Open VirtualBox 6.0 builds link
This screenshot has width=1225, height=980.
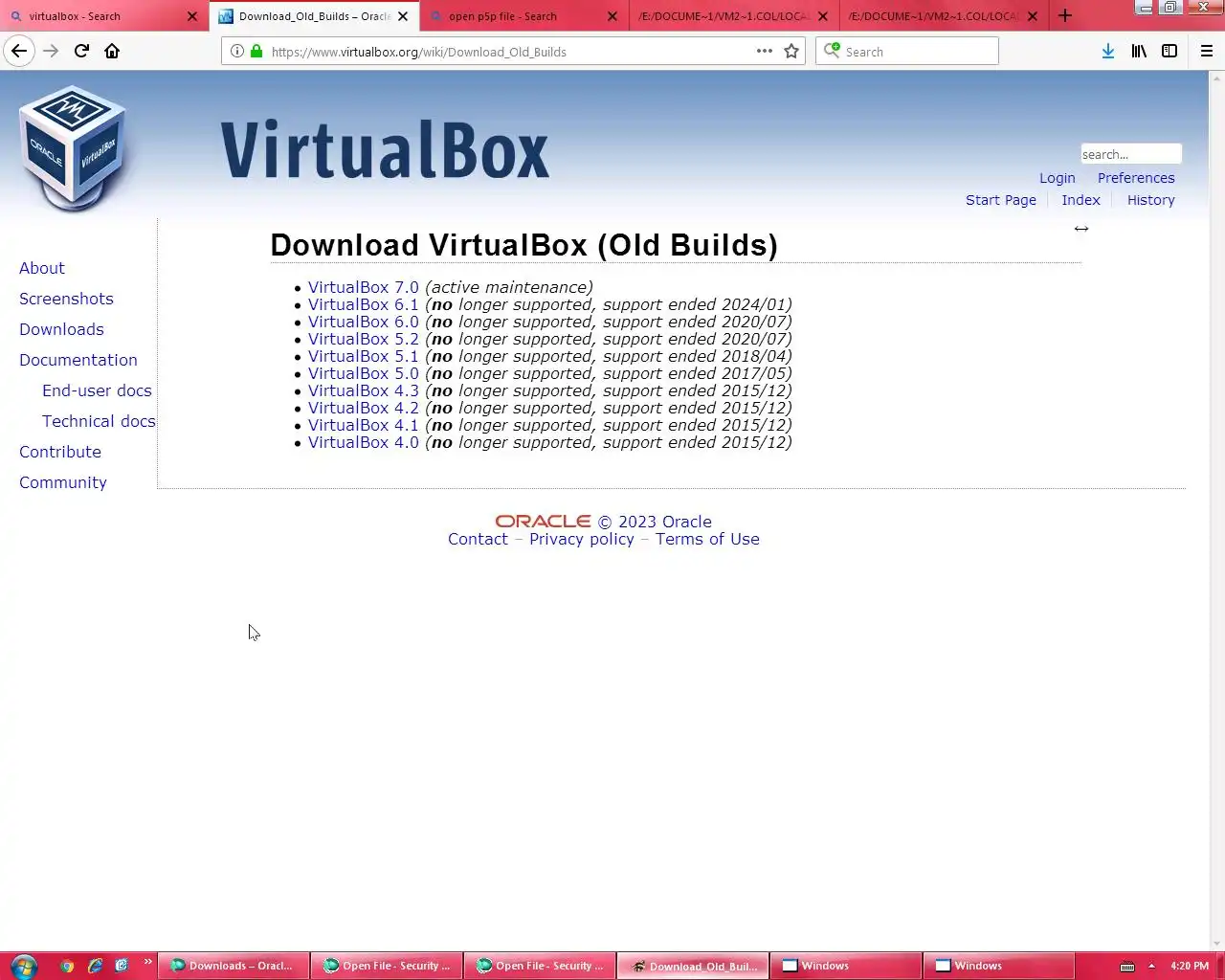(x=364, y=322)
